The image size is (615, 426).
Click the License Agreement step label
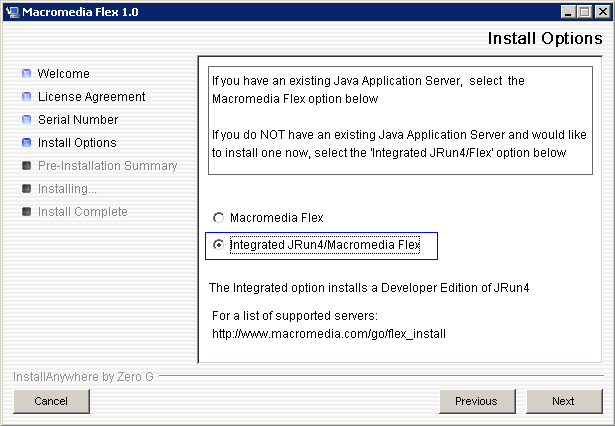pos(91,96)
